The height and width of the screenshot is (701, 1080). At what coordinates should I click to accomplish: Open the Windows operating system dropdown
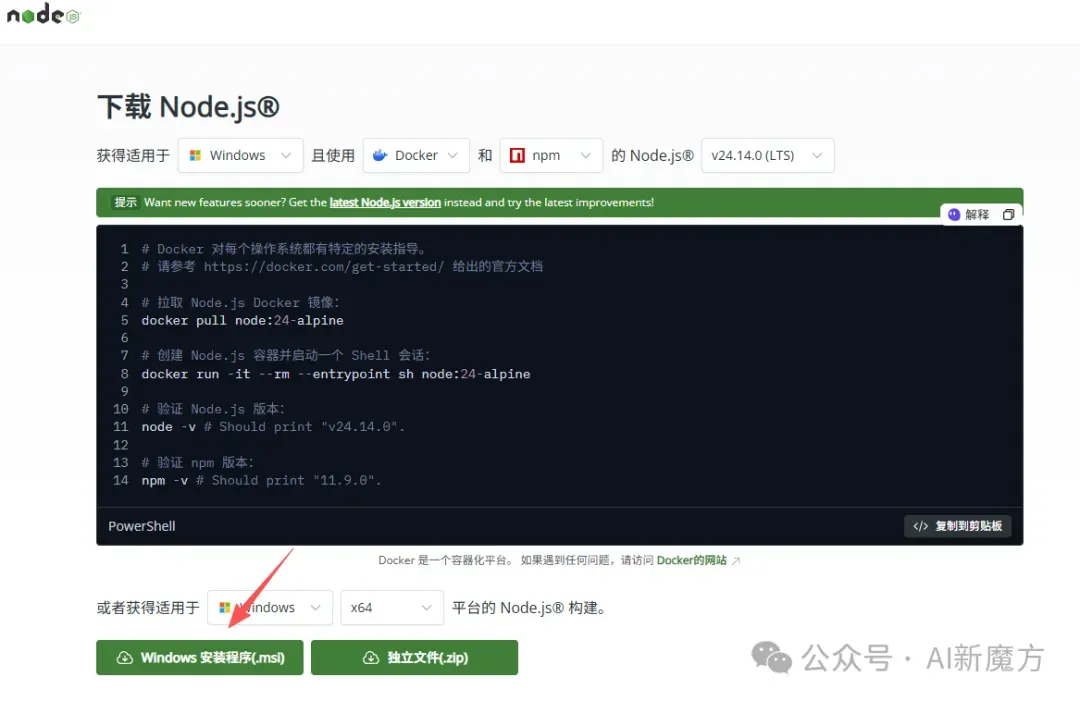(240, 156)
